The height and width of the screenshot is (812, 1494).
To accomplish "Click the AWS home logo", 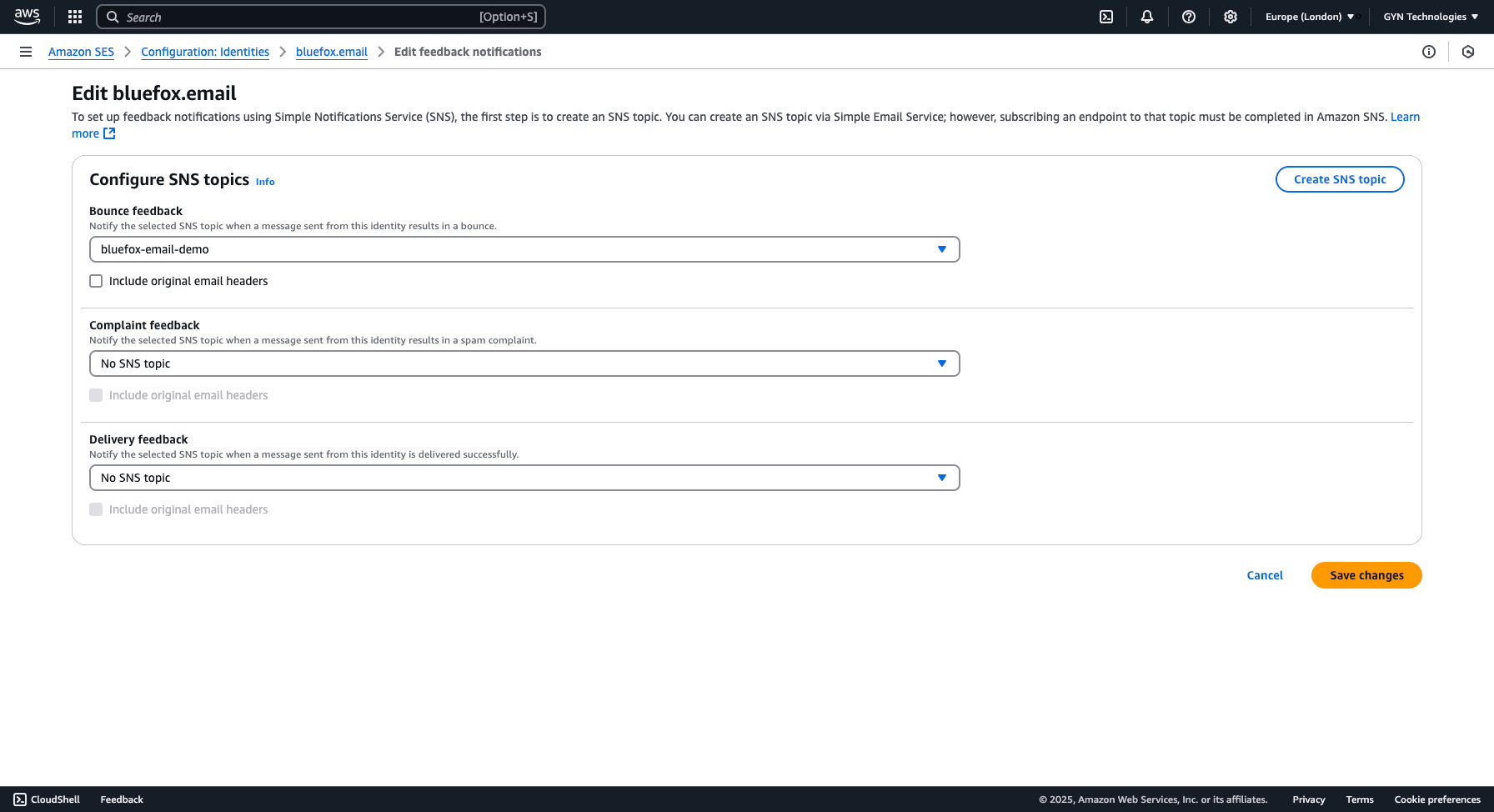I will click(28, 17).
